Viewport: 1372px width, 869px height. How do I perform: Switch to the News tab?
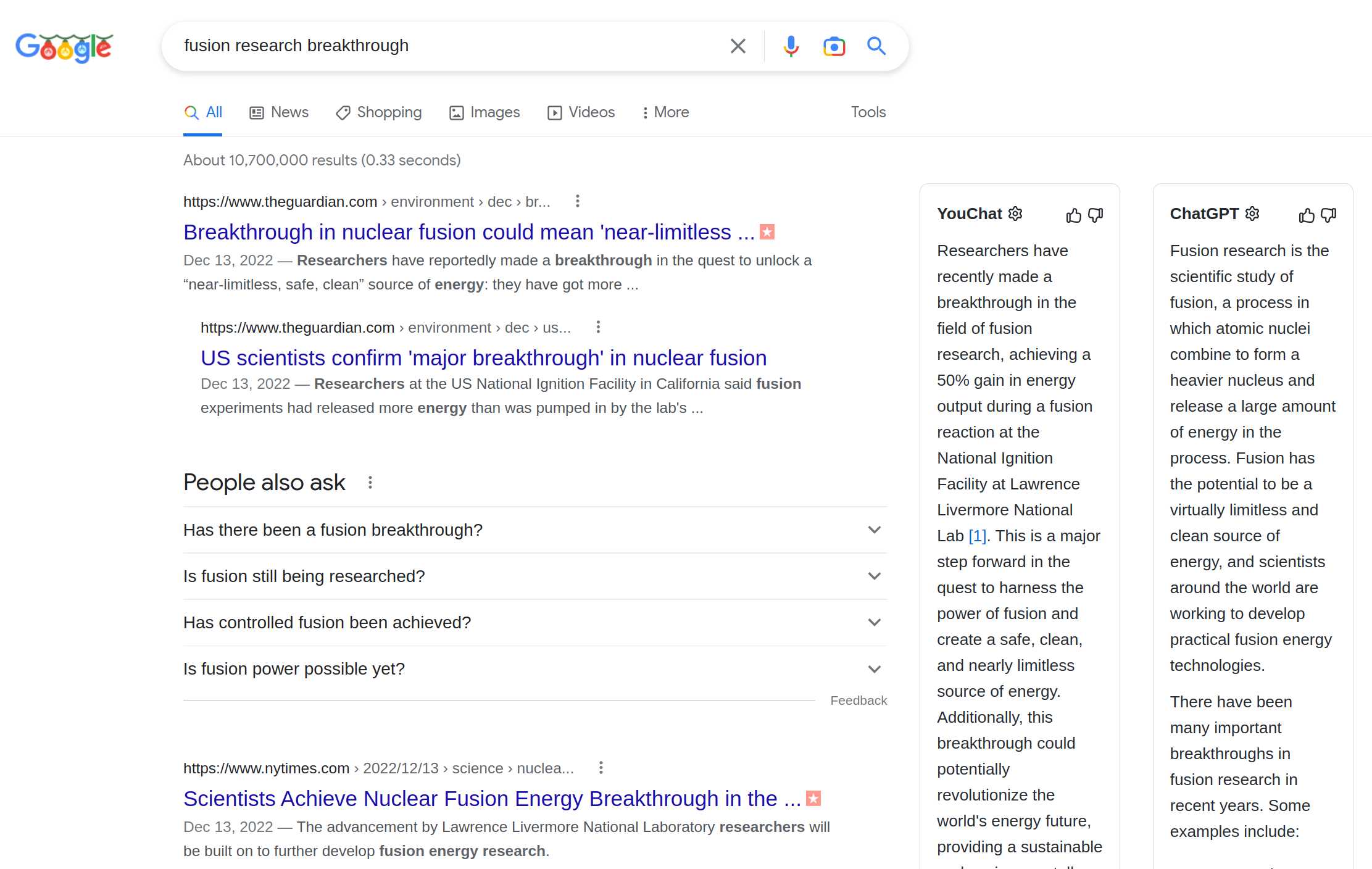click(x=279, y=112)
